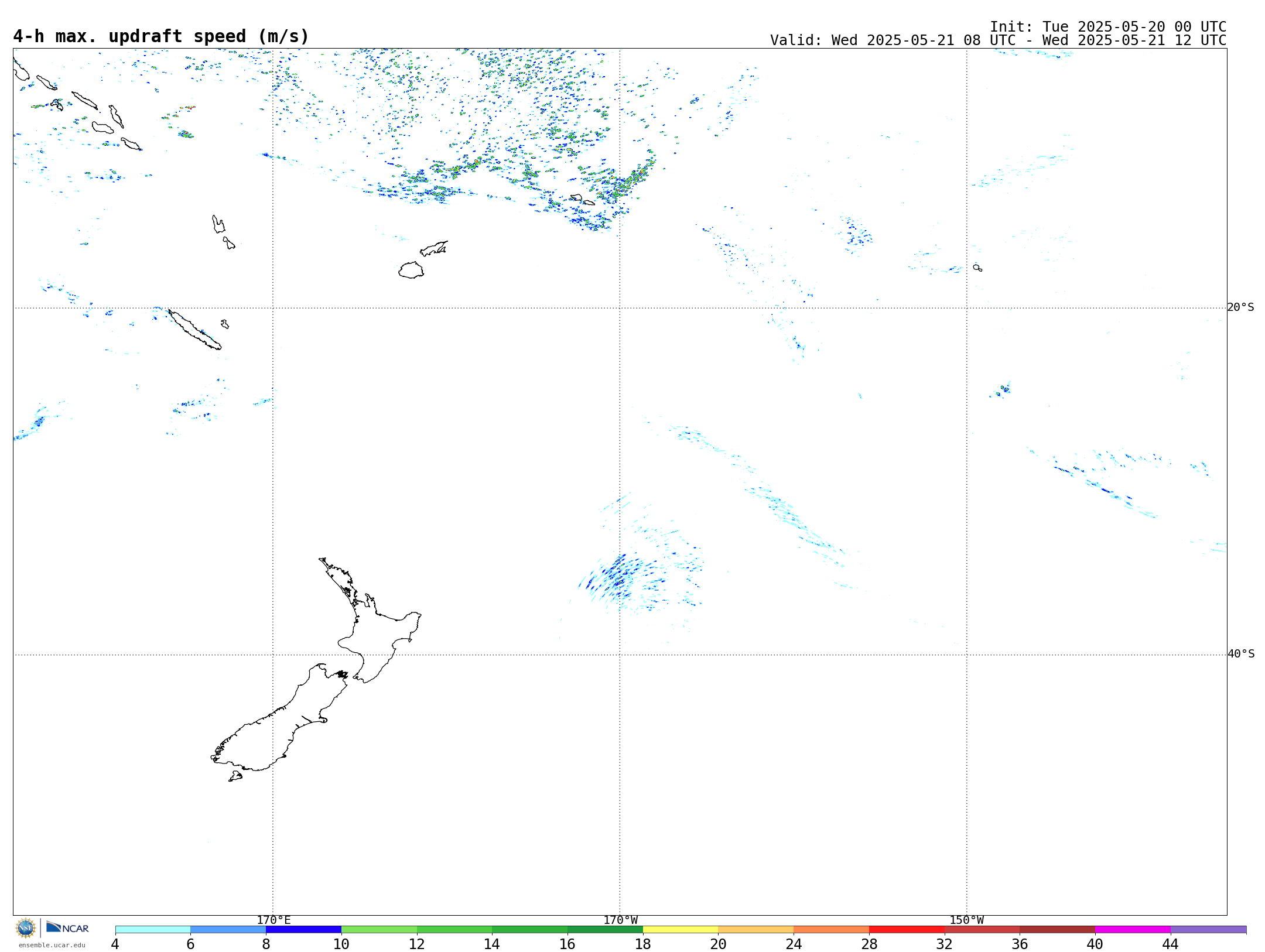Select the yellow 18–20 color swatch

point(681,929)
